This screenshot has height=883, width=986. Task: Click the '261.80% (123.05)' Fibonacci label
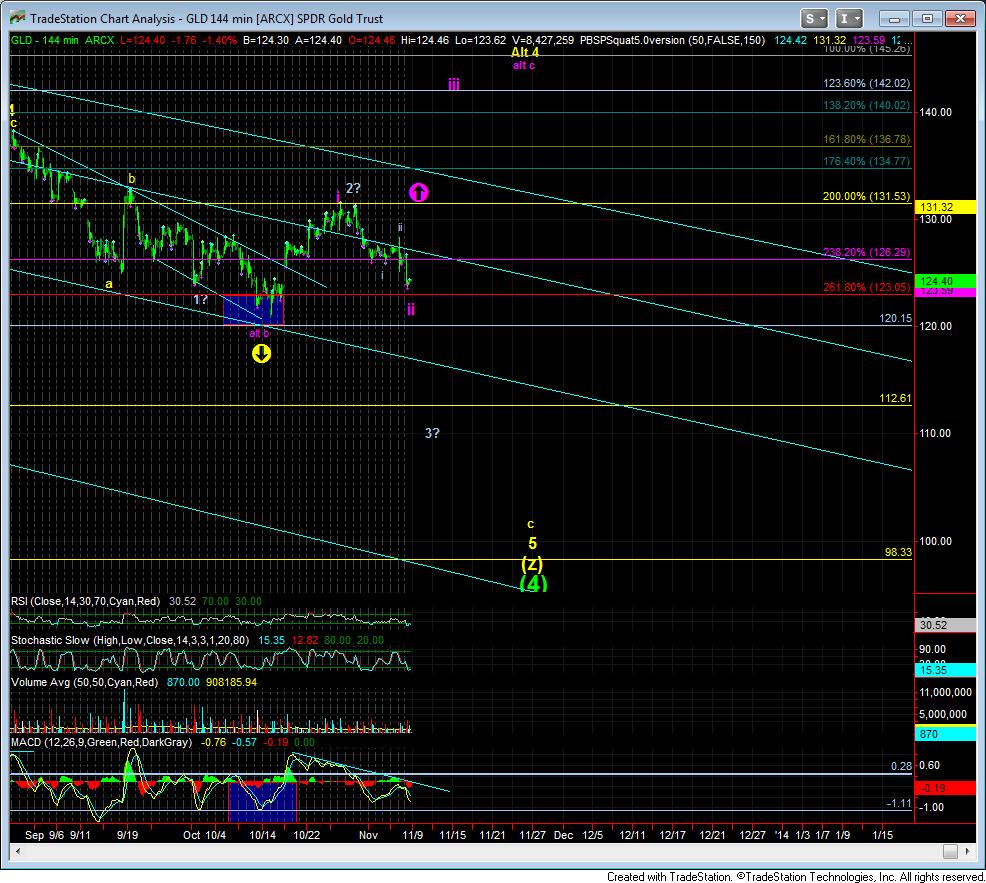pos(867,287)
